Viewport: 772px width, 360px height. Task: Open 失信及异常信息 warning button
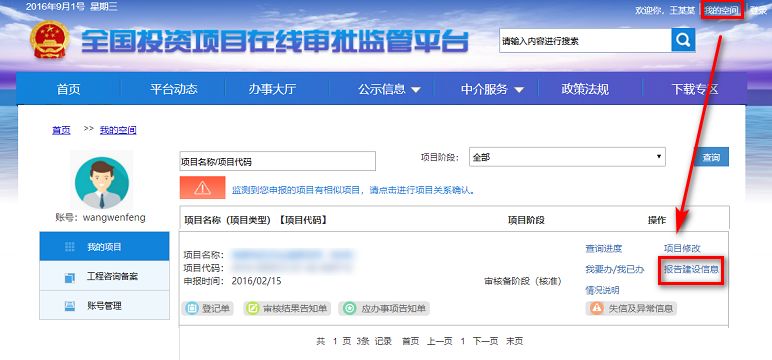631,308
